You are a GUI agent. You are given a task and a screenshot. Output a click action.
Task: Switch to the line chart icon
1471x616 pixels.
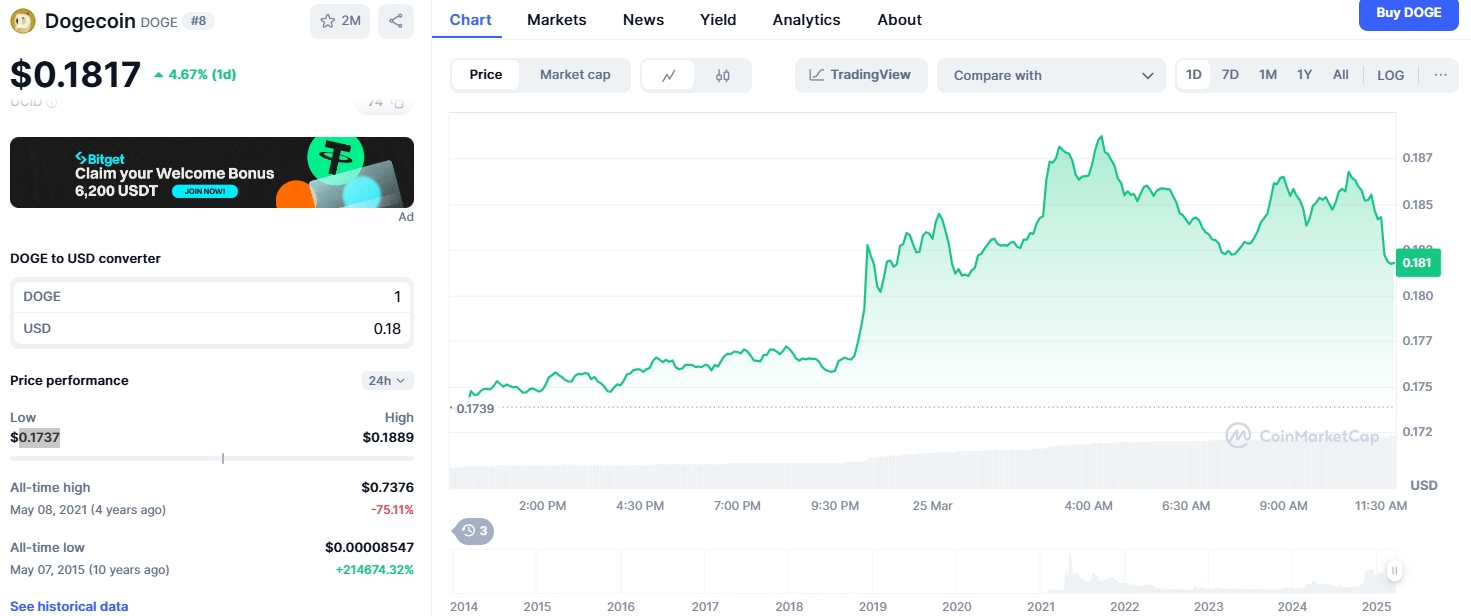point(669,75)
